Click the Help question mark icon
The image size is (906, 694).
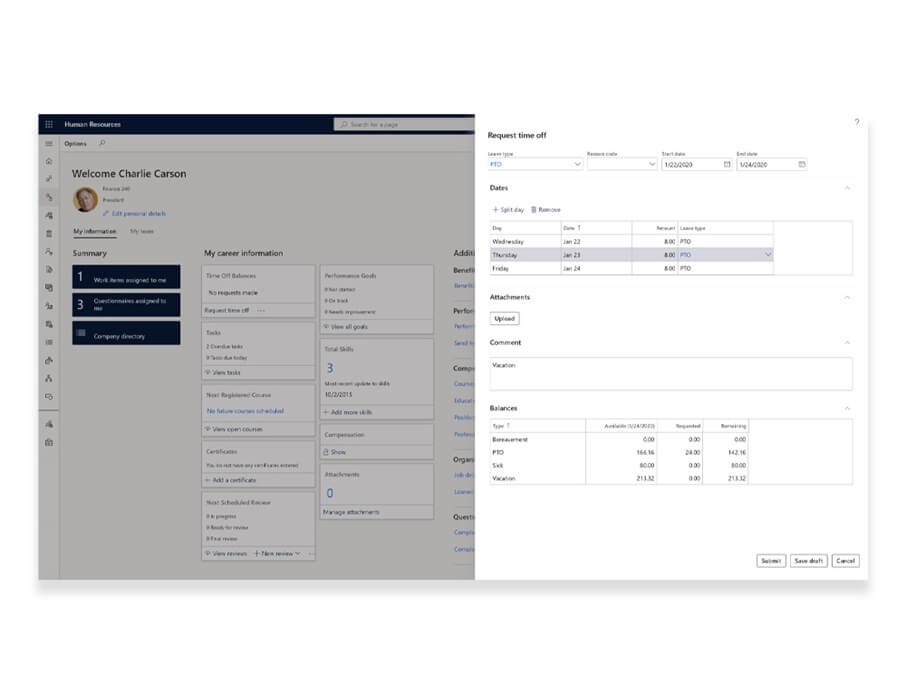pyautogui.click(x=857, y=122)
